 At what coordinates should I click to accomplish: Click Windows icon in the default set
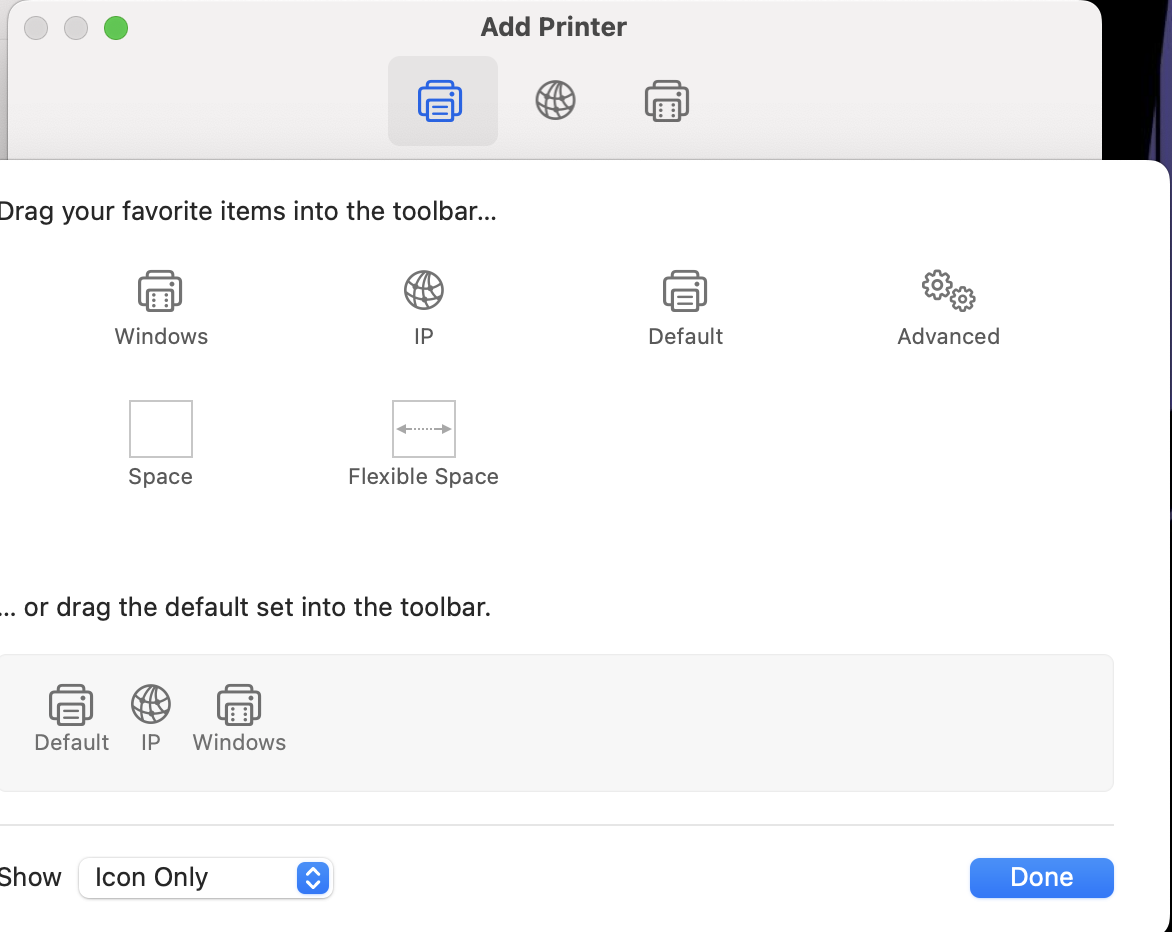tap(238, 705)
